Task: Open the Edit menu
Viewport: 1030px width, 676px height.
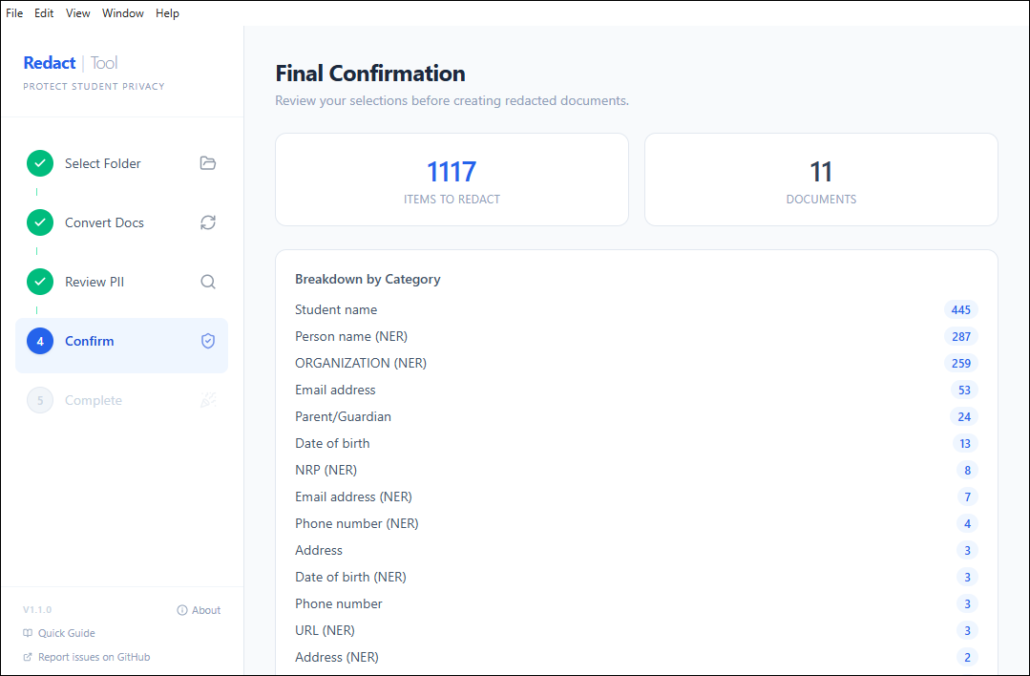Action: (44, 13)
